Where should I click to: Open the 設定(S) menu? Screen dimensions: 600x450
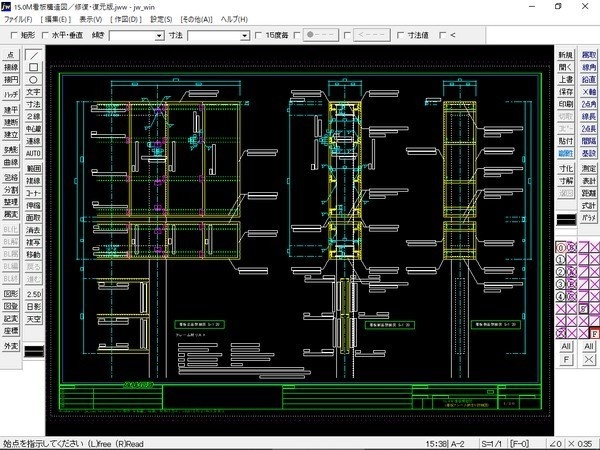click(x=161, y=19)
